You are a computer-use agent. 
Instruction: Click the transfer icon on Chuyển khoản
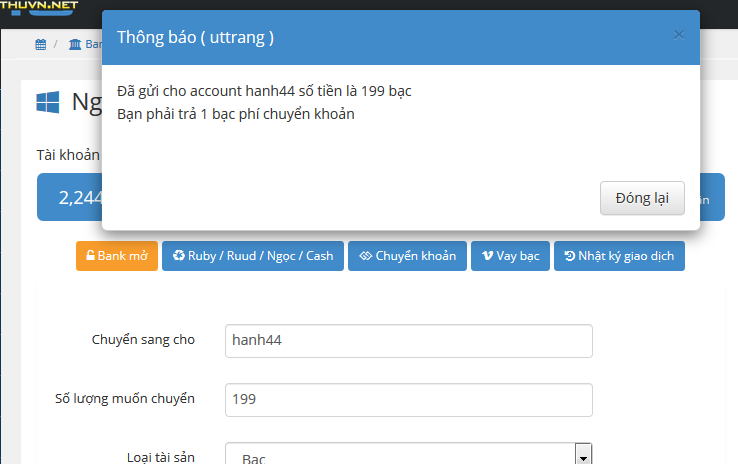pyautogui.click(x=365, y=256)
